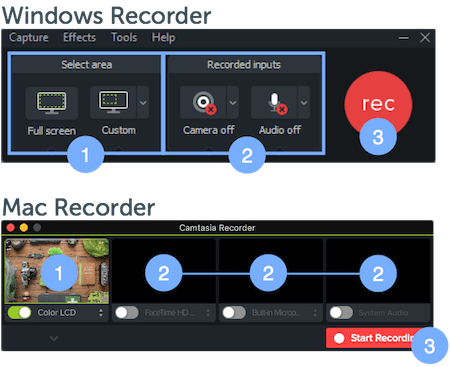The height and width of the screenshot is (367, 450).
Task: Click the System Audio label
Action: (383, 313)
